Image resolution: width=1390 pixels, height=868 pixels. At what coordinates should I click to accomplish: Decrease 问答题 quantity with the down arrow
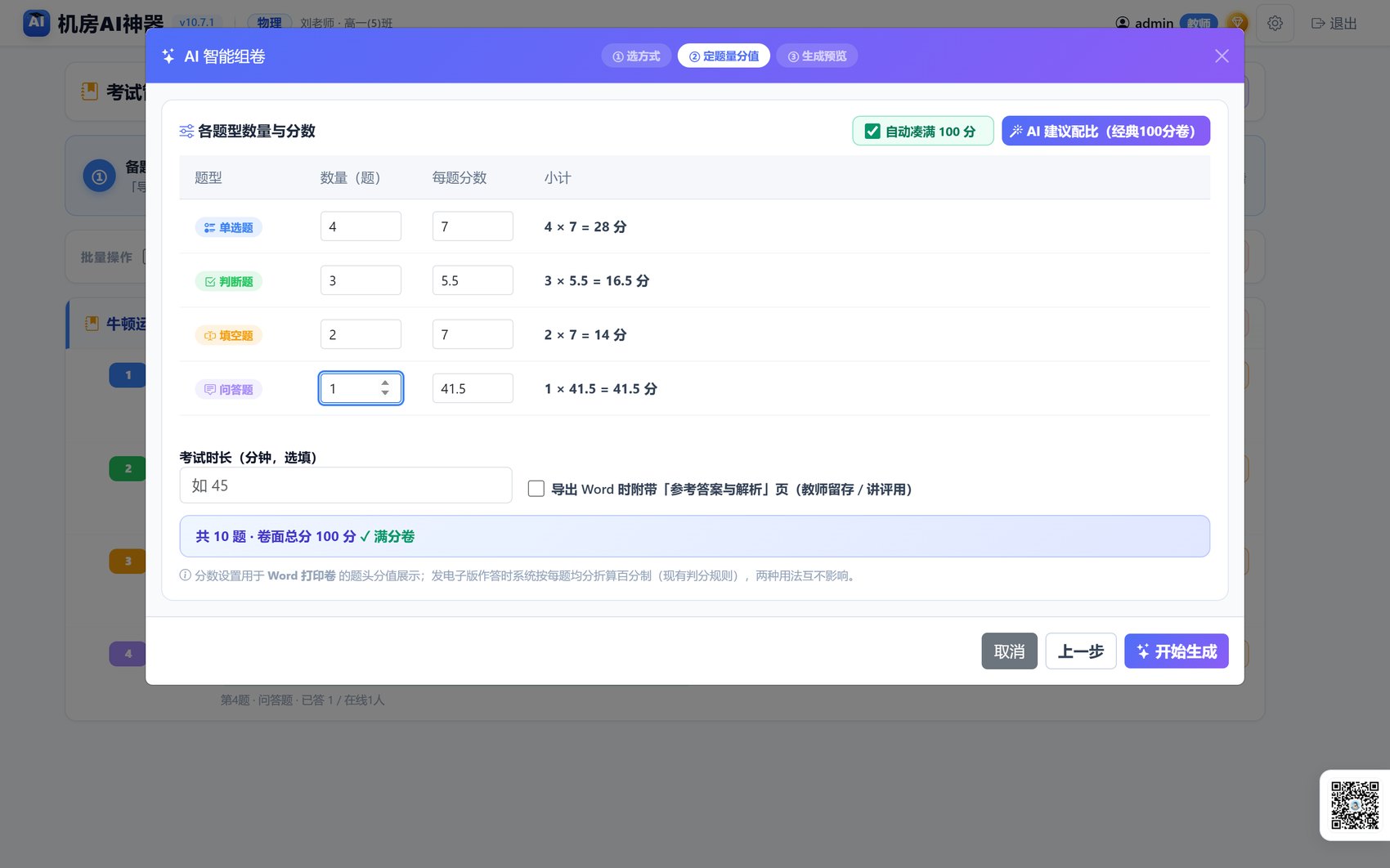(x=385, y=393)
